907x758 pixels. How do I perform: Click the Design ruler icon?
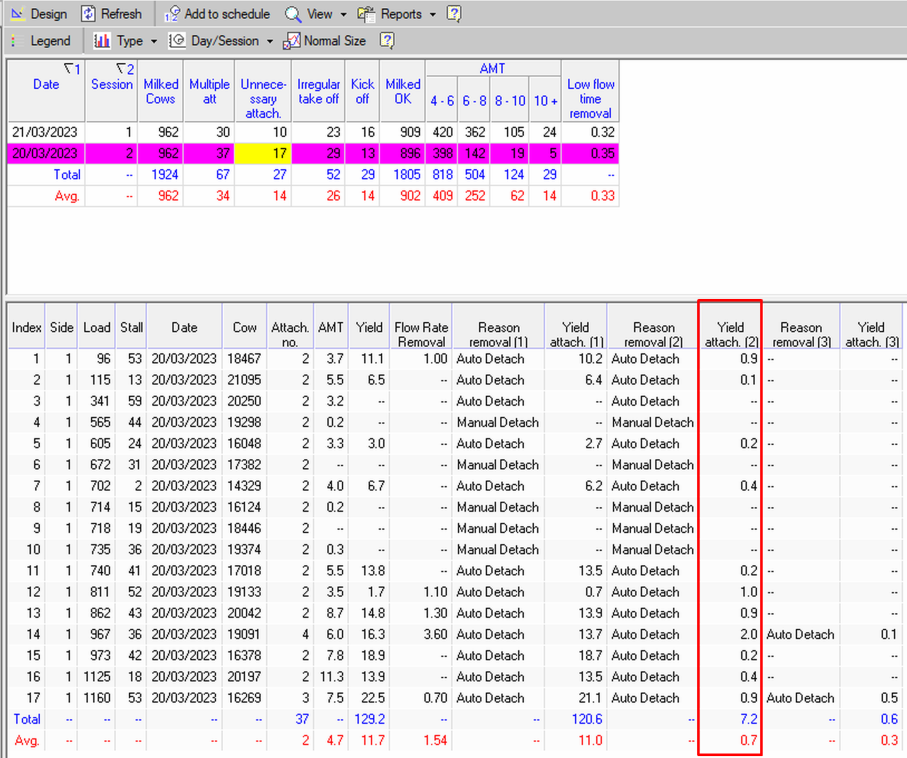(x=16, y=14)
